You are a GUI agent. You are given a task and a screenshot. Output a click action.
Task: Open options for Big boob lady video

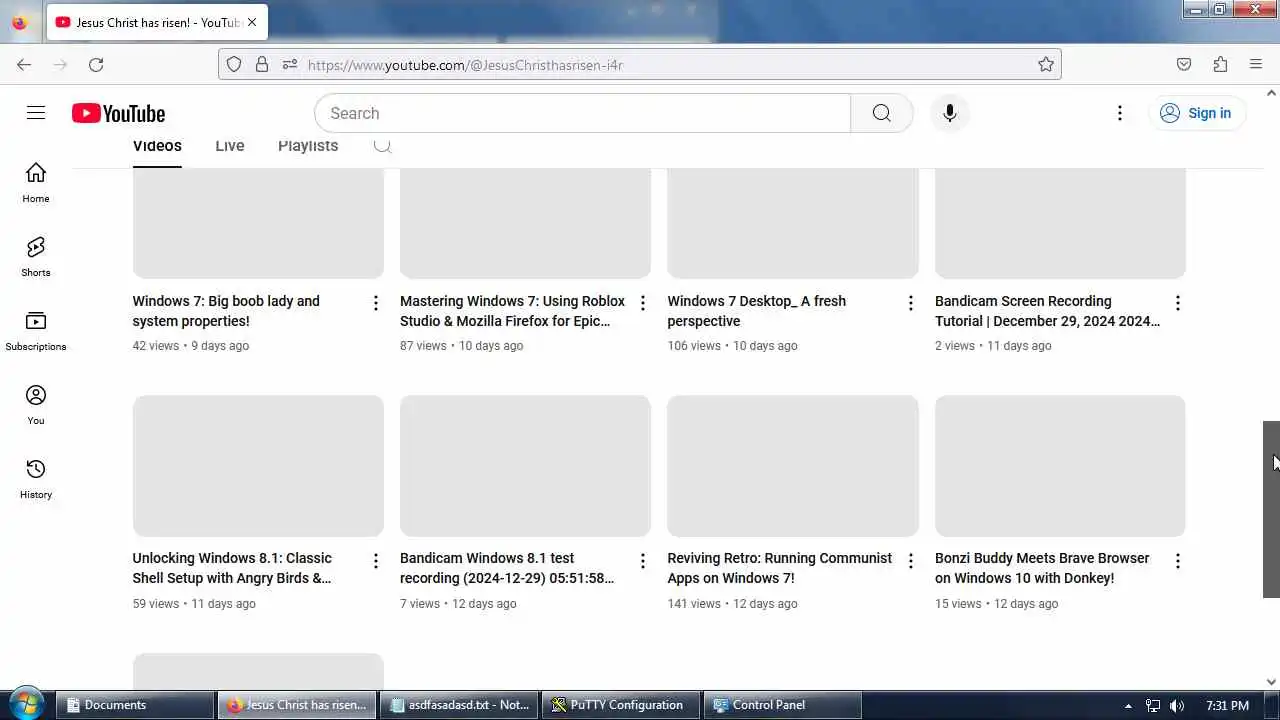pos(376,303)
